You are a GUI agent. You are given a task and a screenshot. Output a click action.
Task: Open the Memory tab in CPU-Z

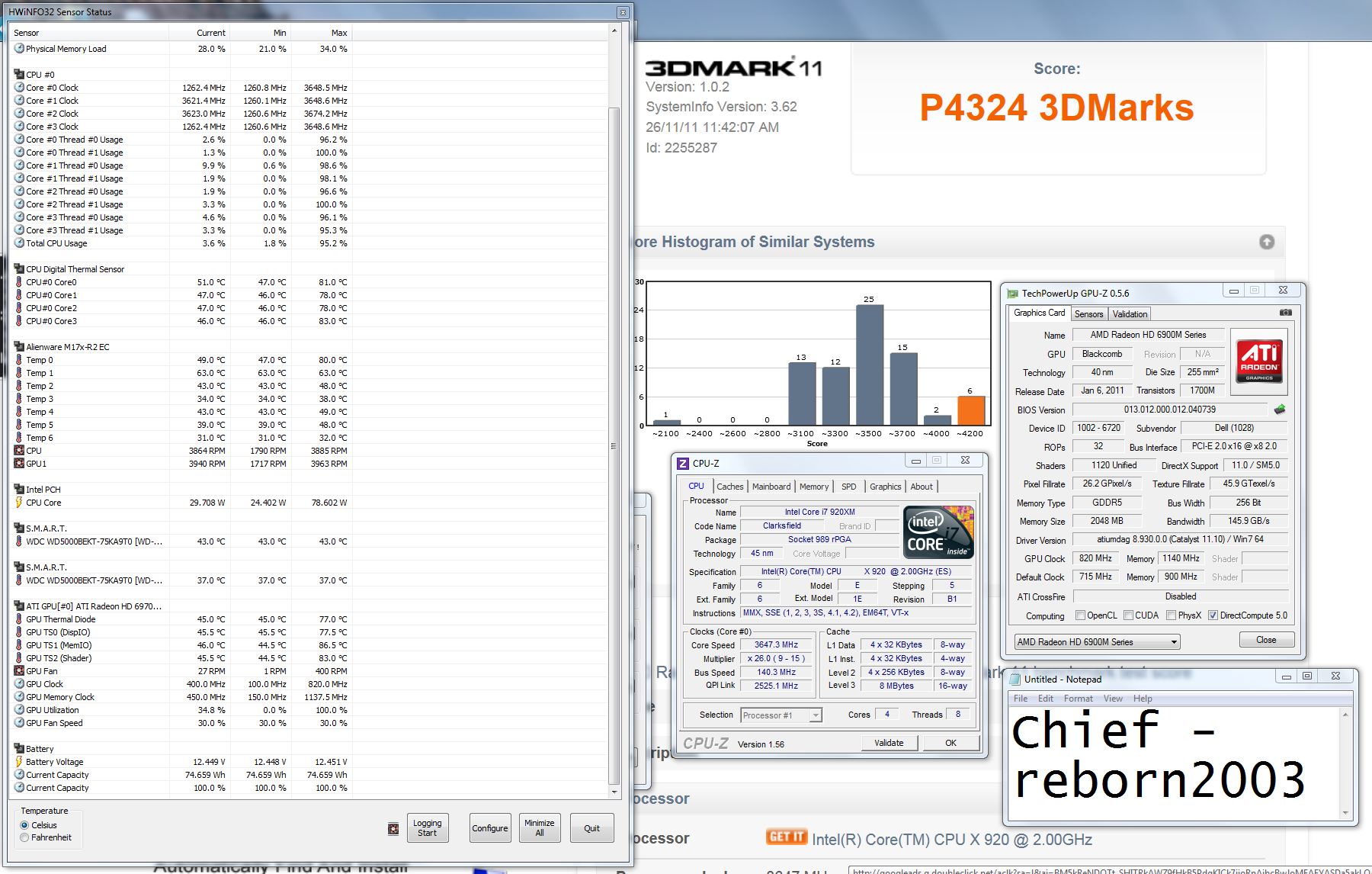coord(814,487)
